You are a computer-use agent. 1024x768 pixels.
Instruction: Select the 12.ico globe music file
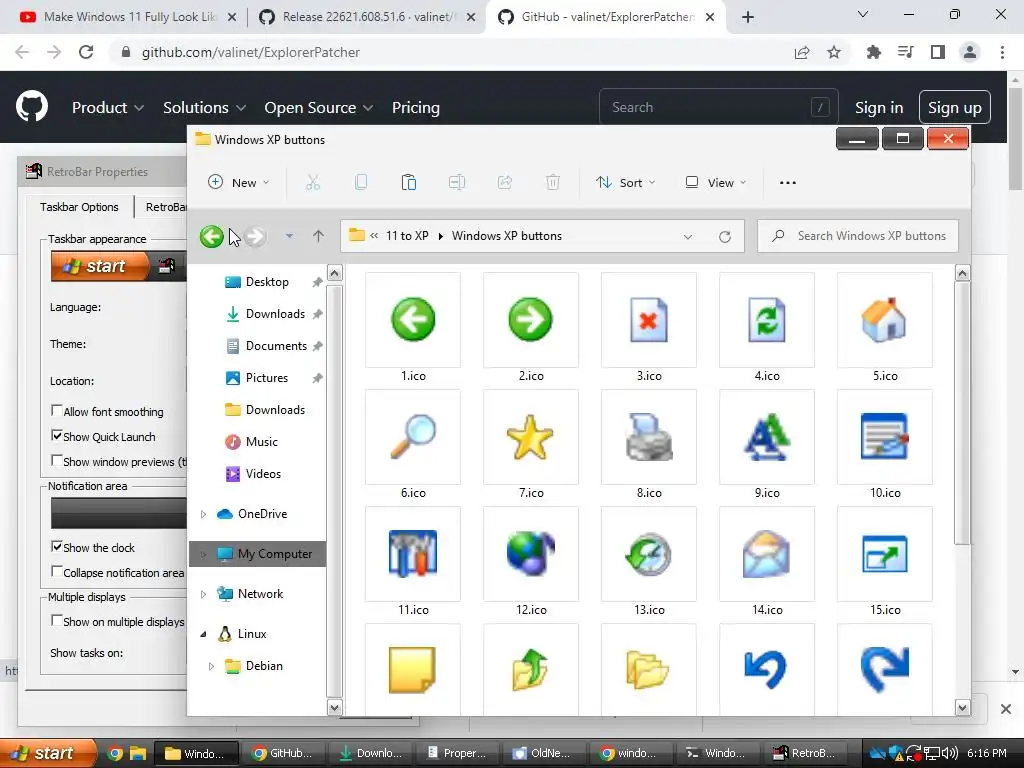tap(531, 562)
